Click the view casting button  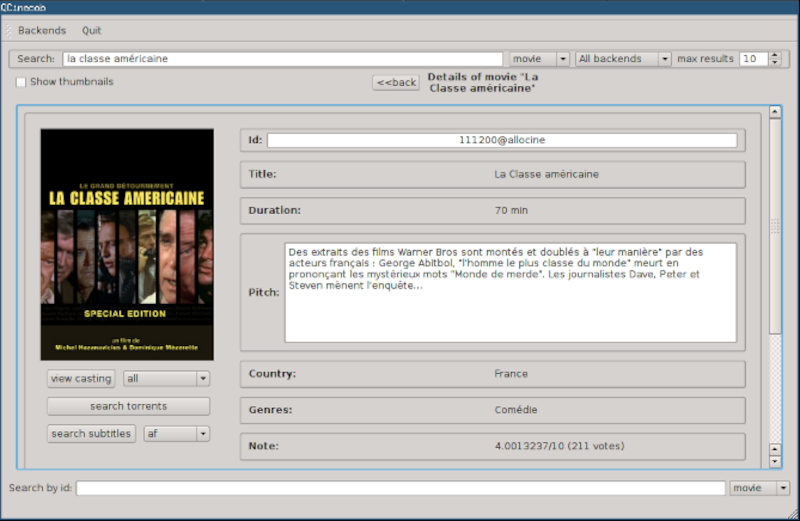[81, 379]
